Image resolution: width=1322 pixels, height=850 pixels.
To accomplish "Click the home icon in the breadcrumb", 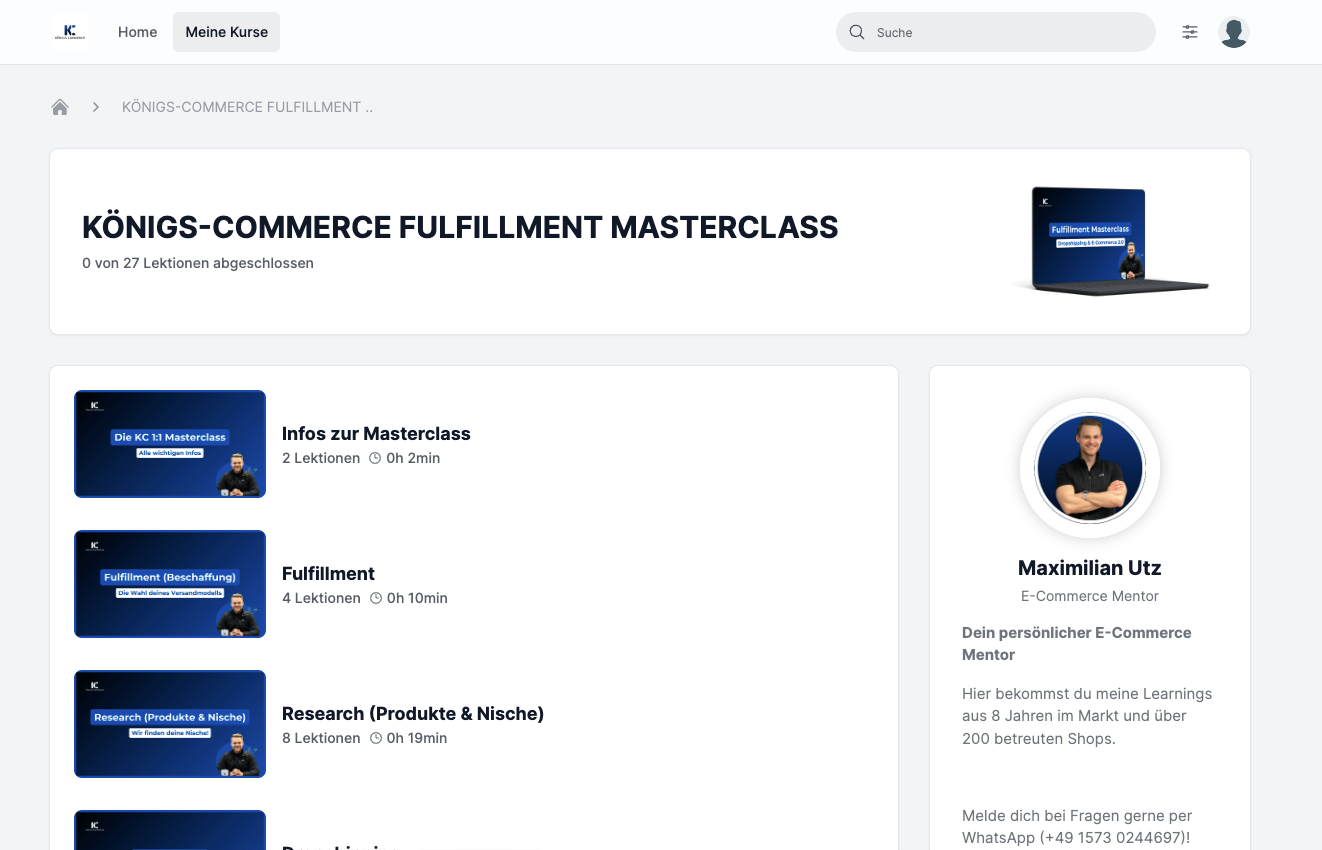I will point(59,106).
